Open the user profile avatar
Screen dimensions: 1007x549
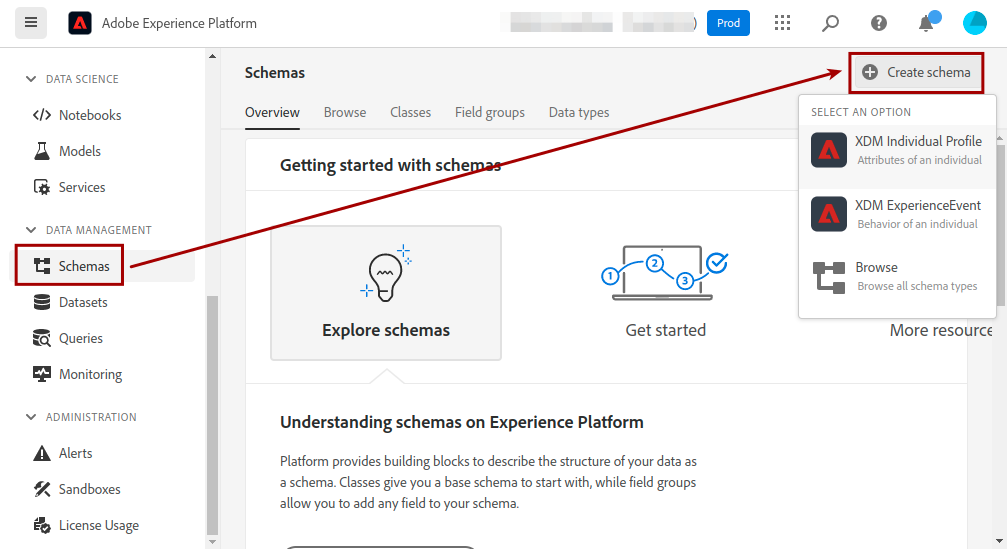click(x=974, y=23)
